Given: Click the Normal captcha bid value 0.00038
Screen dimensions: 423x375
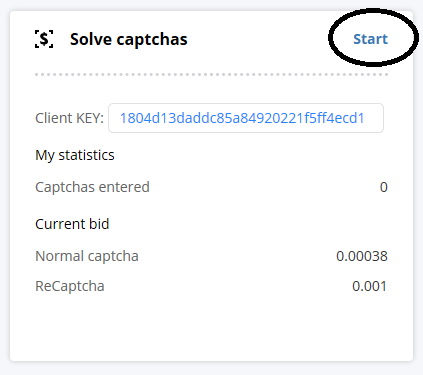Looking at the screenshot, I should pyautogui.click(x=362, y=256).
